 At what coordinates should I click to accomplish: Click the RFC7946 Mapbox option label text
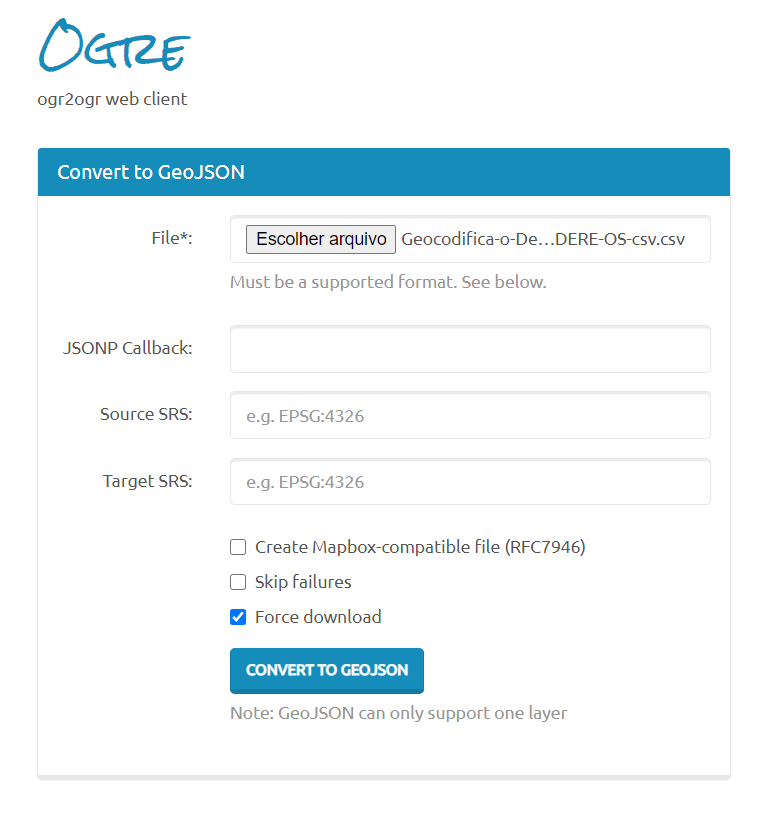pos(420,547)
